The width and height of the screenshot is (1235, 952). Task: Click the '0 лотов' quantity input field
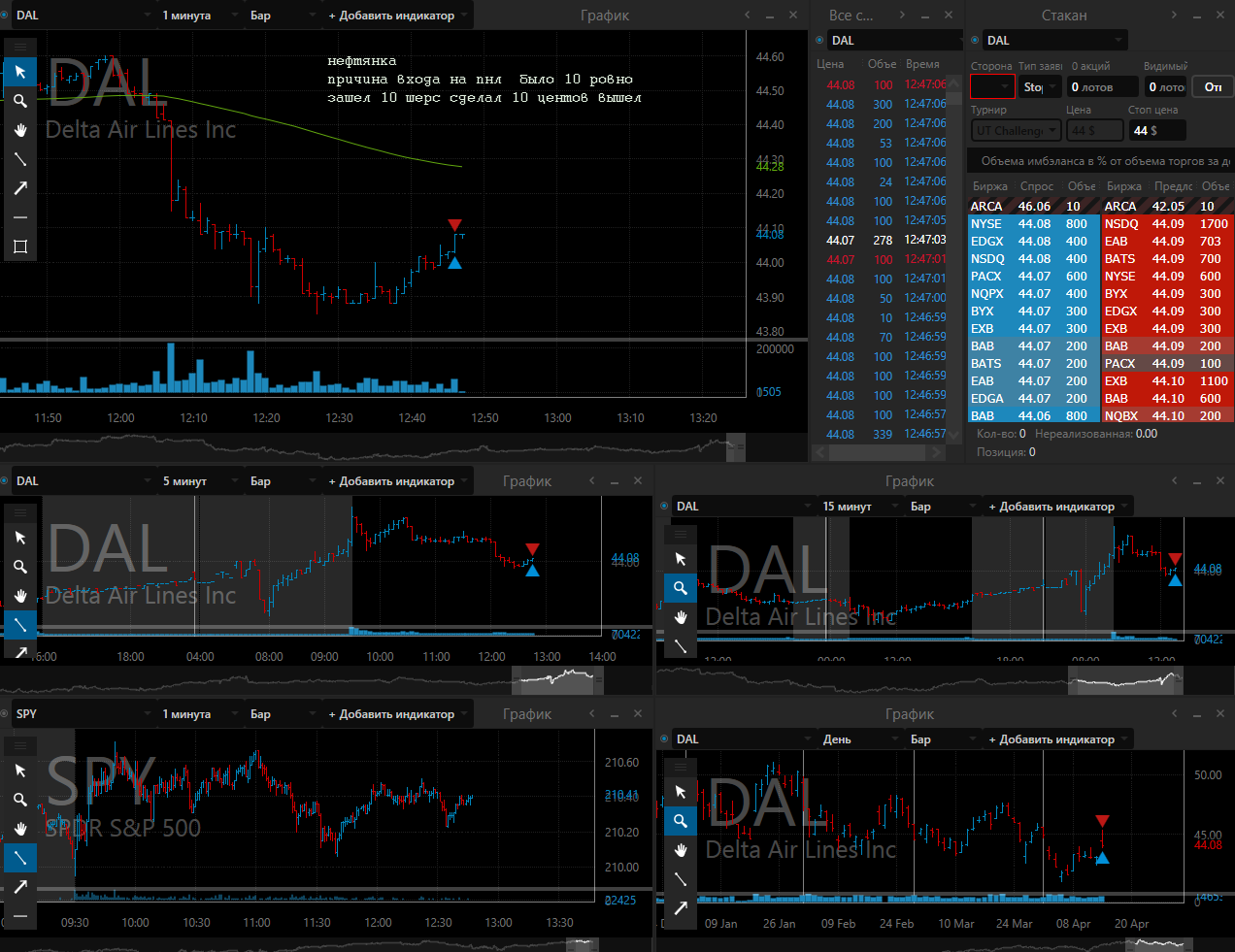pyautogui.click(x=1102, y=87)
